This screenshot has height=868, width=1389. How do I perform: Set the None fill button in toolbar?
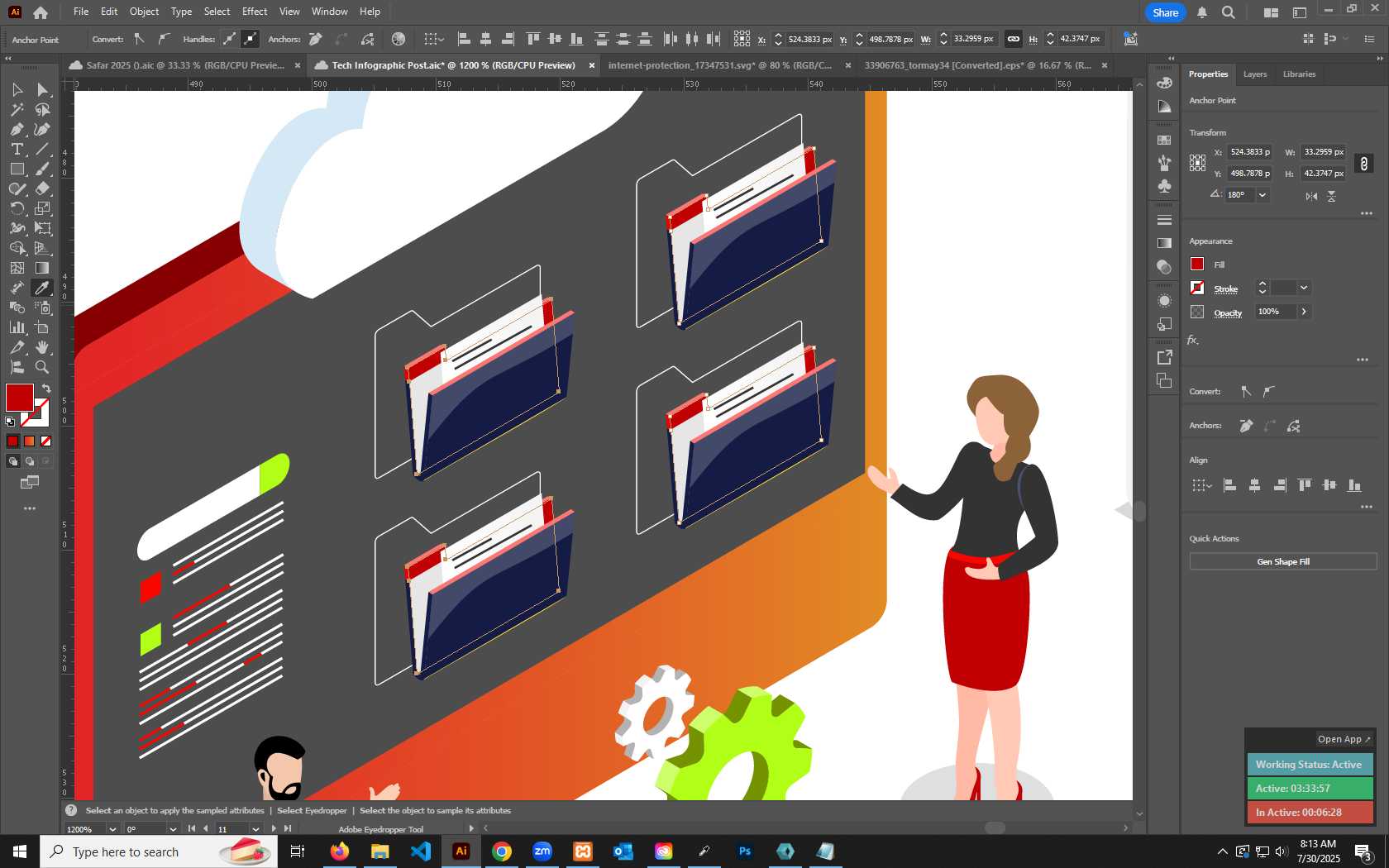[46, 441]
